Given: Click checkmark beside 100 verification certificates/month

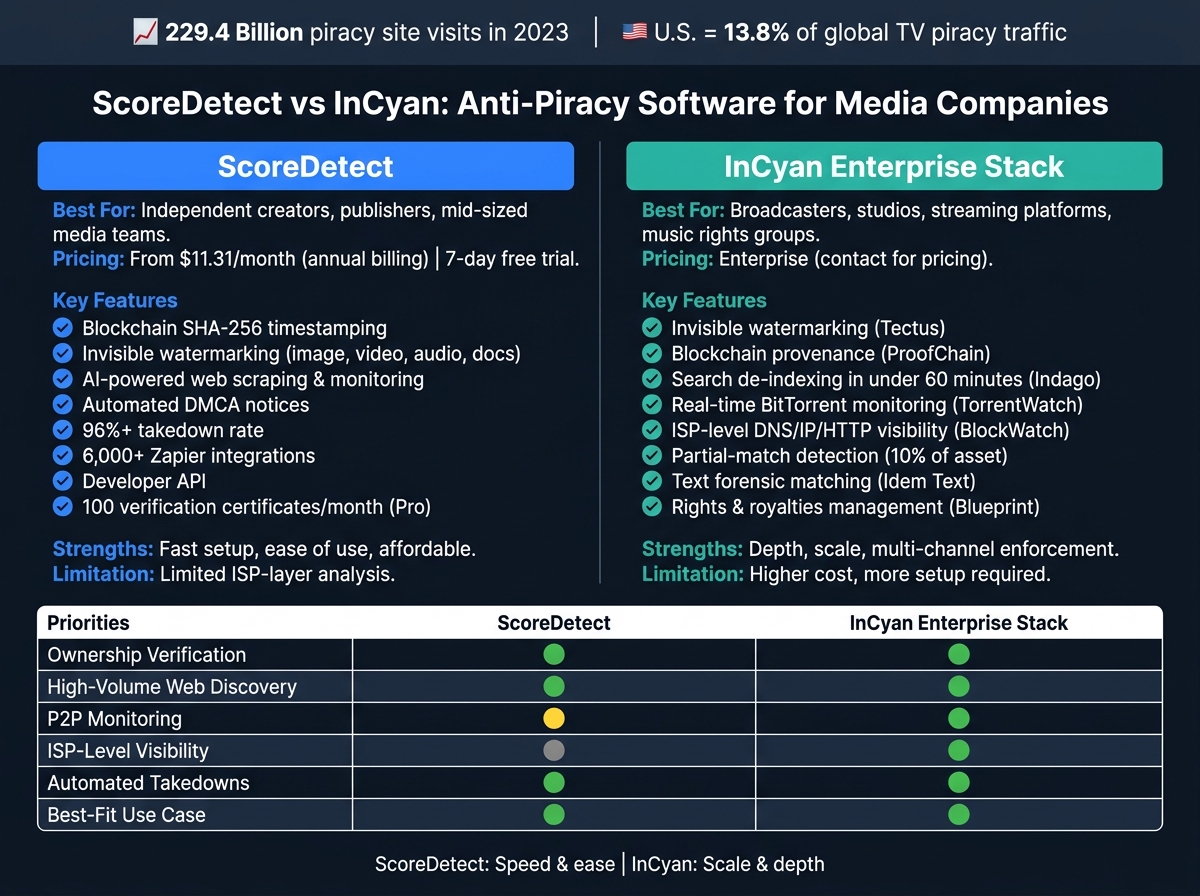Looking at the screenshot, I should click(63, 506).
